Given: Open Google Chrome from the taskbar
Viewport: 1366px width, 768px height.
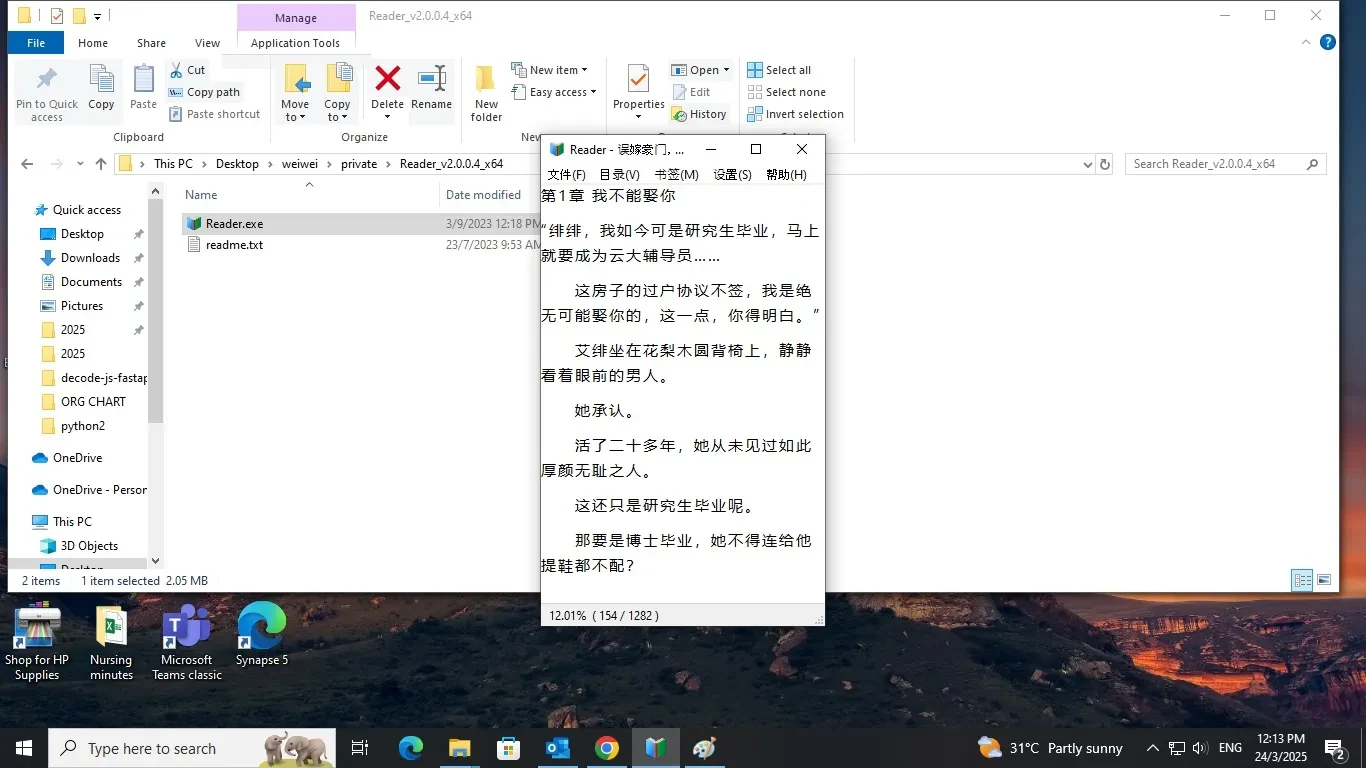Looking at the screenshot, I should [606, 748].
